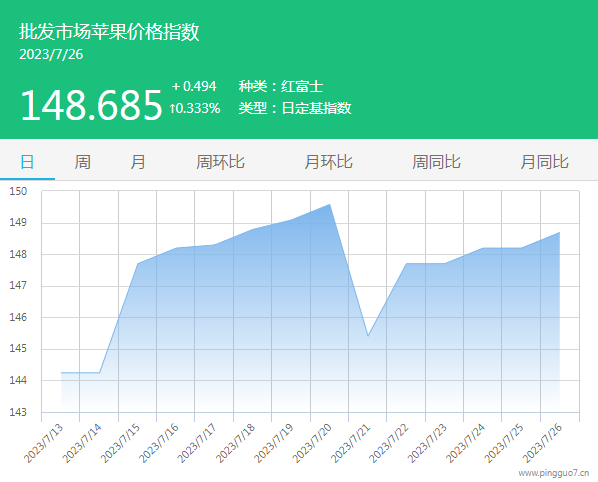Click the 150 y-axis label
The image size is (598, 482).
(18, 191)
